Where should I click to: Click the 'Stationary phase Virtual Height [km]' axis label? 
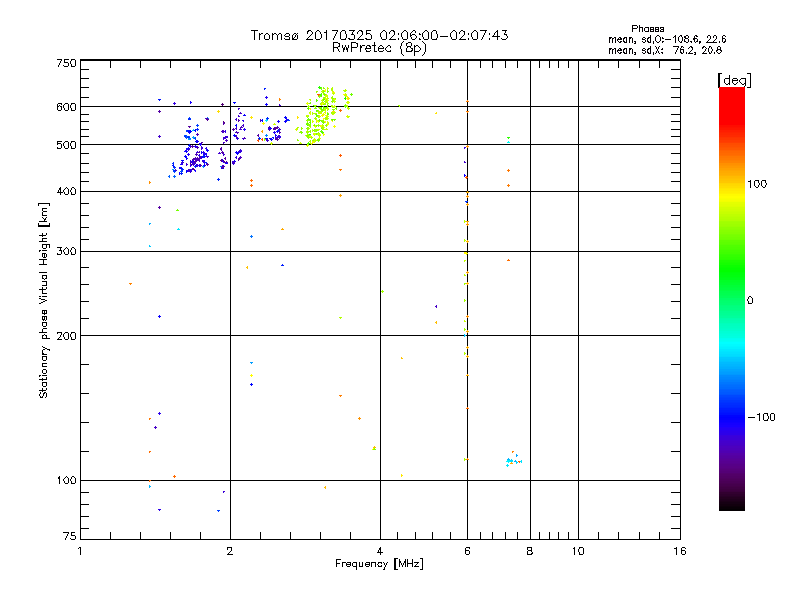click(44, 300)
